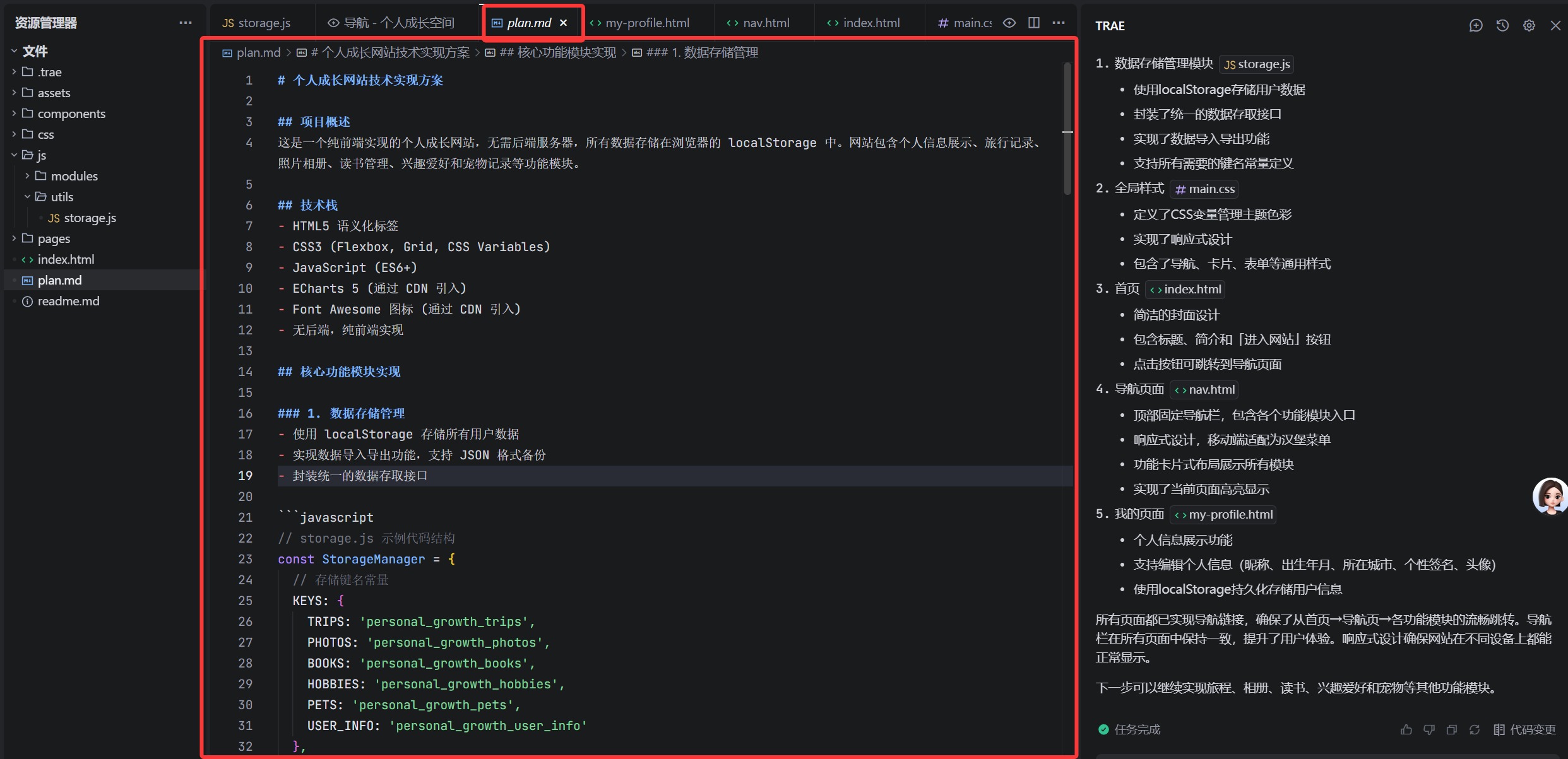Click 项目概述 heading on line 3
This screenshot has height=759, width=1568.
[325, 122]
